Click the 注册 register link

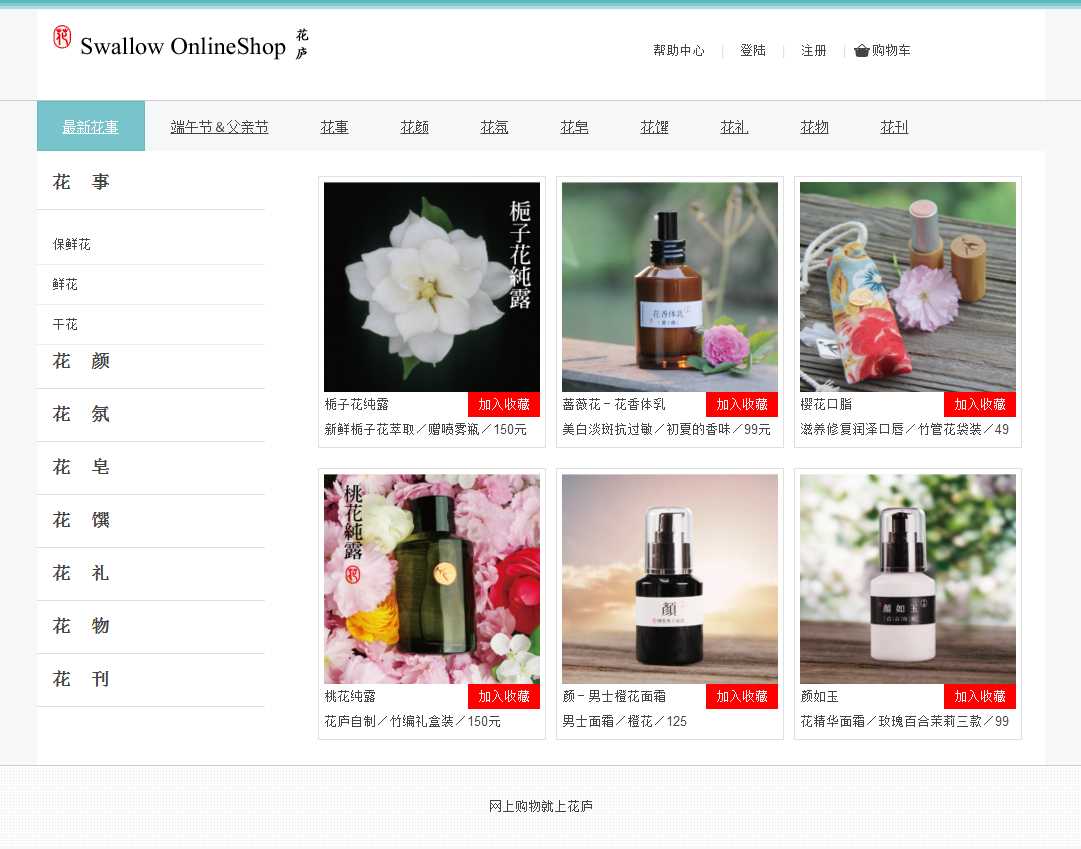[x=813, y=51]
